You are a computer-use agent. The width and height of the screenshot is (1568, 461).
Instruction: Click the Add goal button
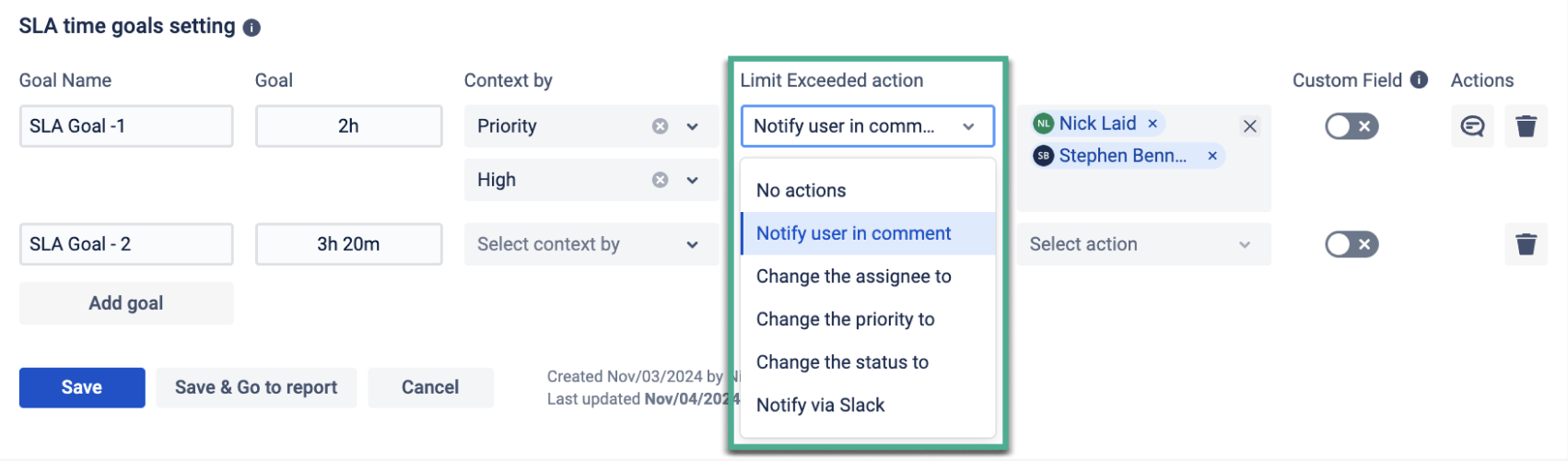coord(126,303)
